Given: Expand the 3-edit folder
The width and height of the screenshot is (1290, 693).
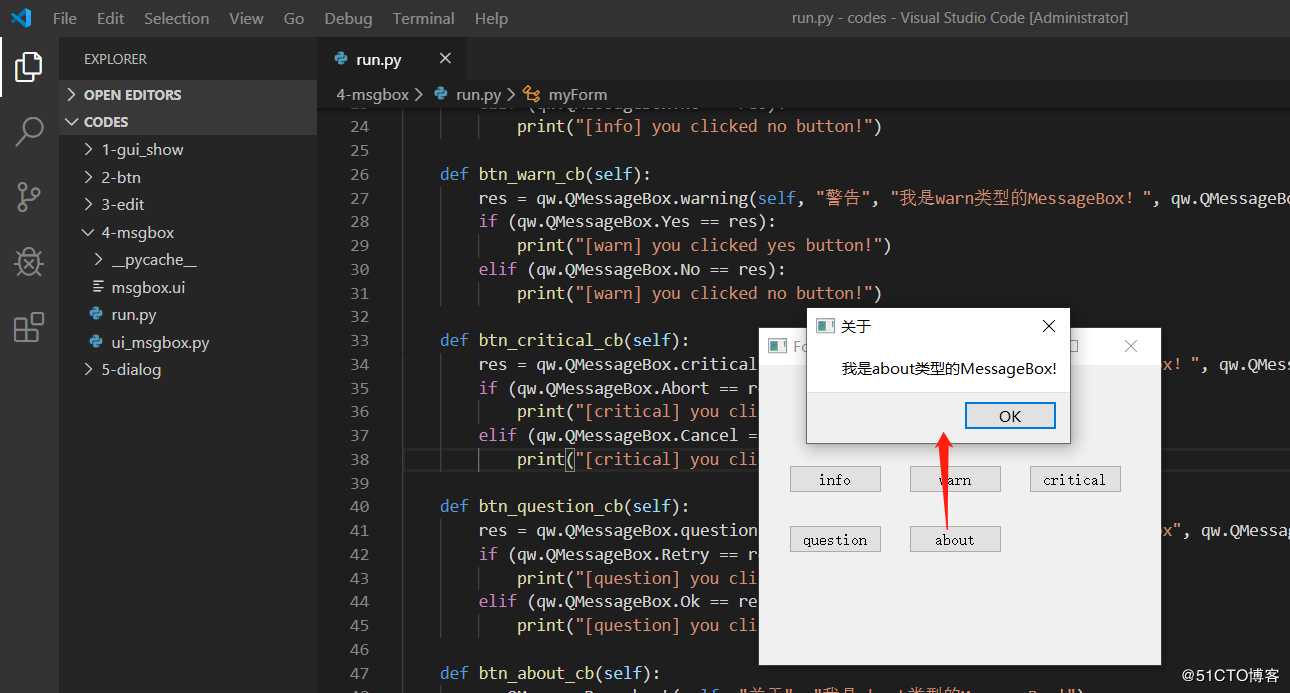Looking at the screenshot, I should coord(188,204).
